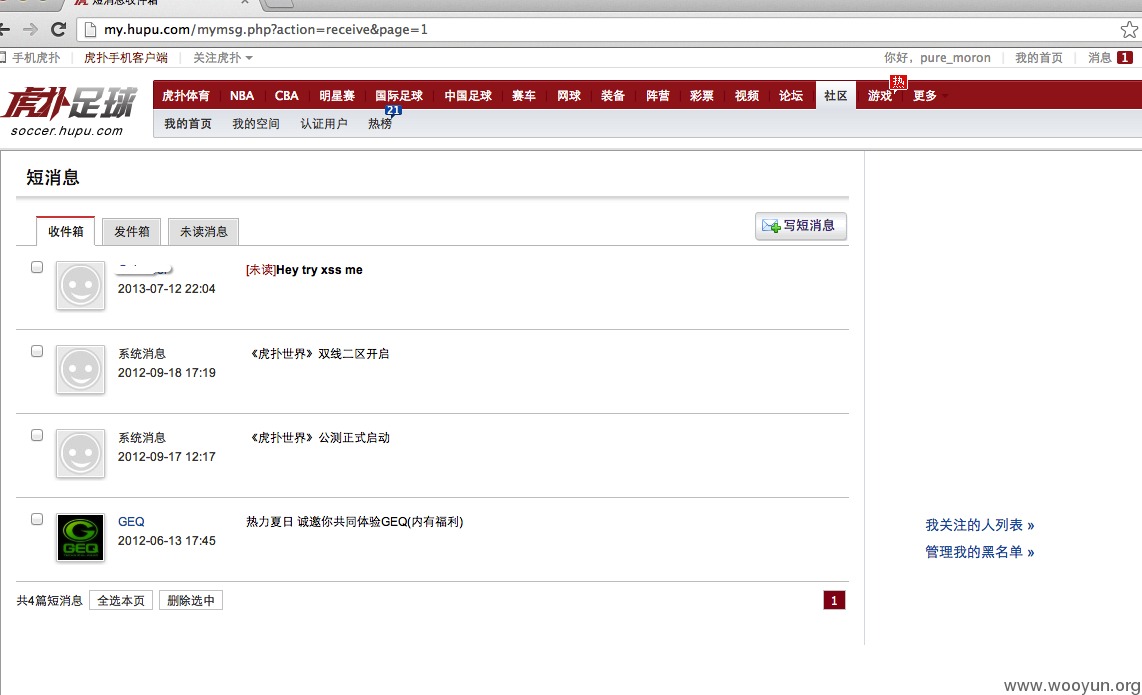Go to 我的空间 in sub-navigation
Screen dimensions: 1142x695
click(x=256, y=123)
